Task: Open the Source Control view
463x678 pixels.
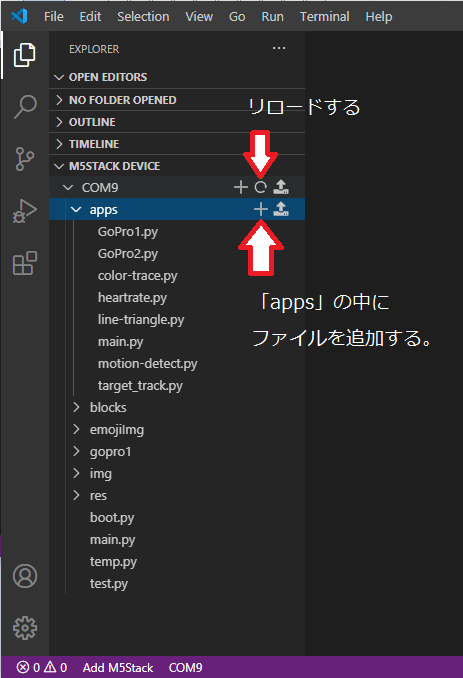Action: (x=25, y=159)
